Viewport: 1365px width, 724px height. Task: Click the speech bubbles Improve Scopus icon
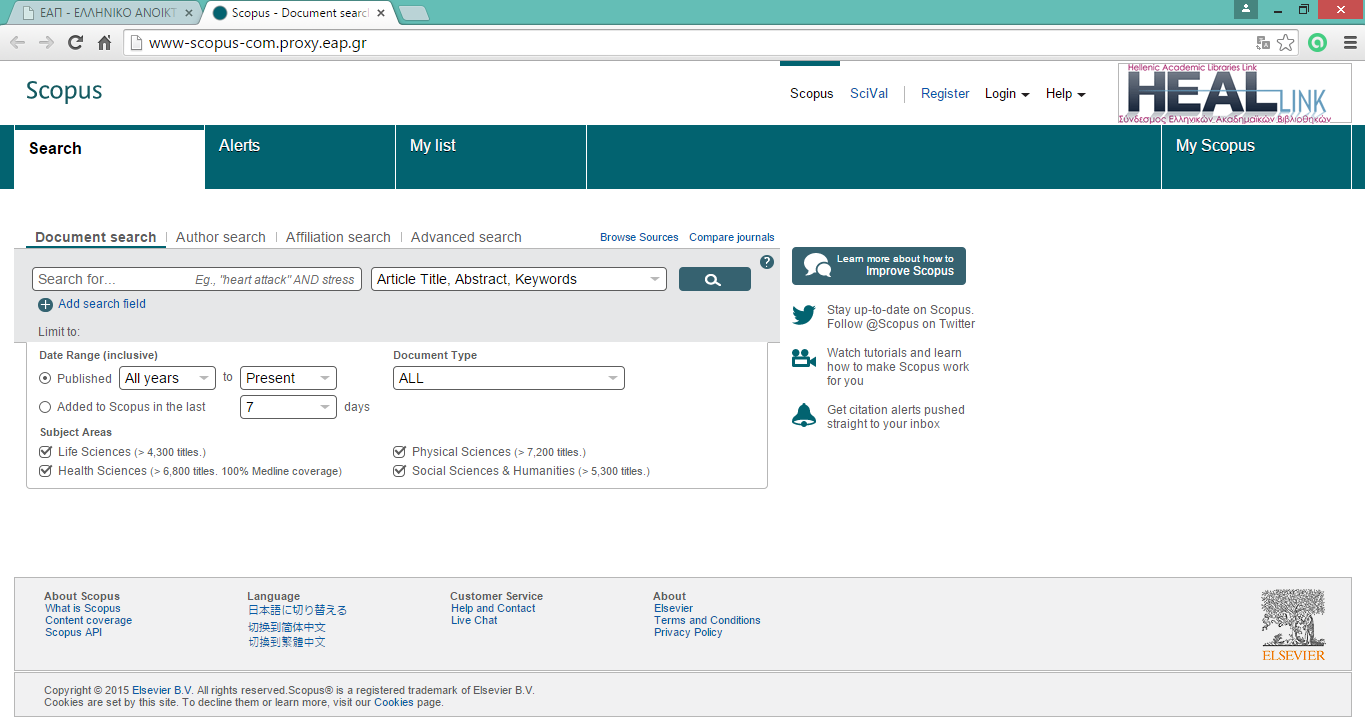[817, 265]
